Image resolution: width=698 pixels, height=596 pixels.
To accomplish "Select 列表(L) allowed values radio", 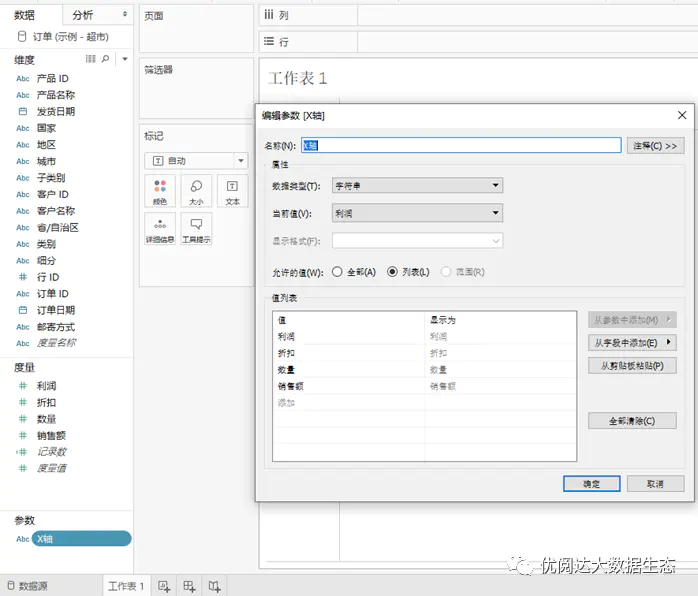I will click(x=392, y=272).
